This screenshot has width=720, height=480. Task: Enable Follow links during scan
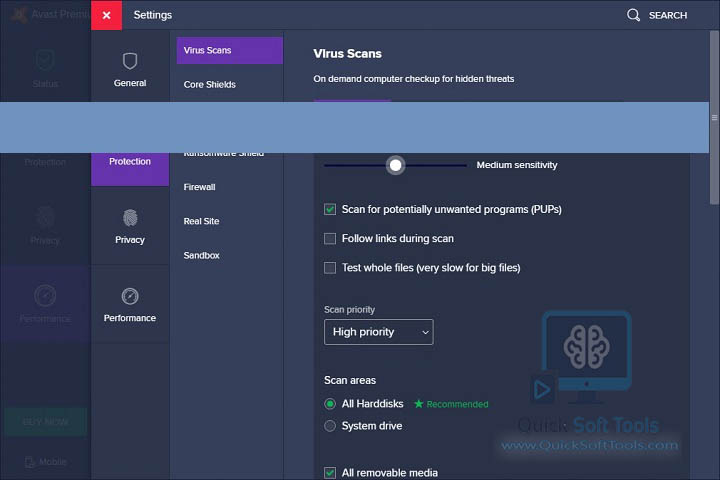point(330,239)
